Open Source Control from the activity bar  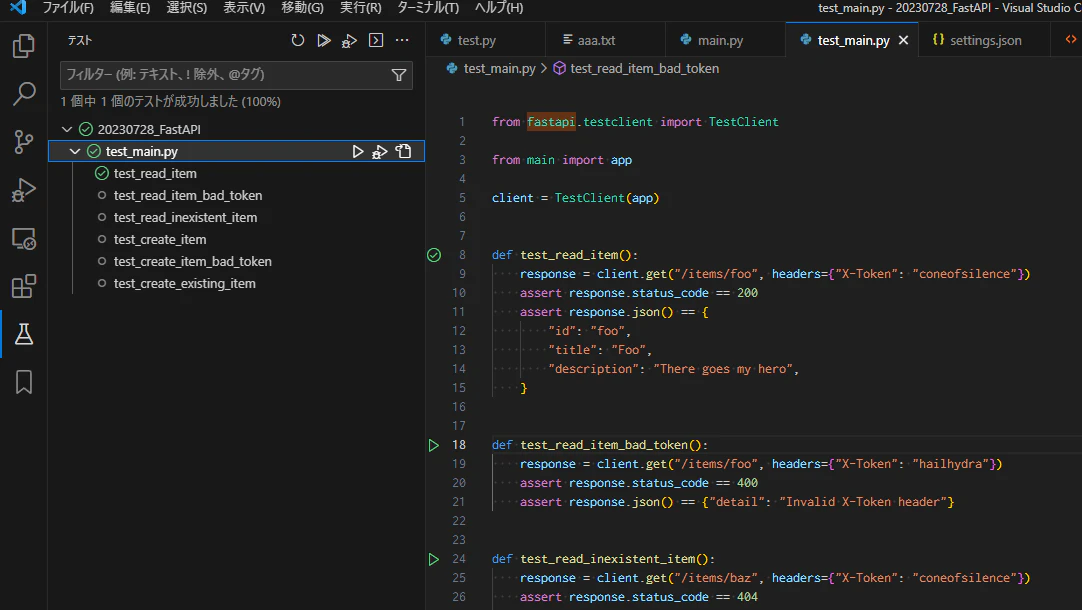point(23,141)
